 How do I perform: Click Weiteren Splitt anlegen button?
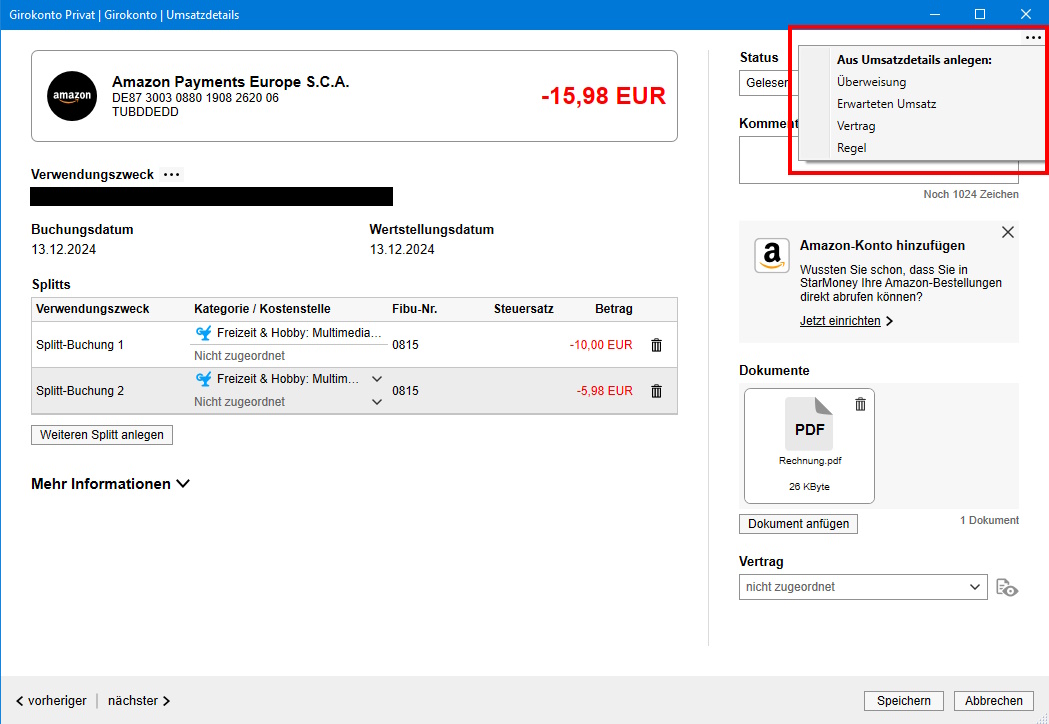(x=102, y=435)
